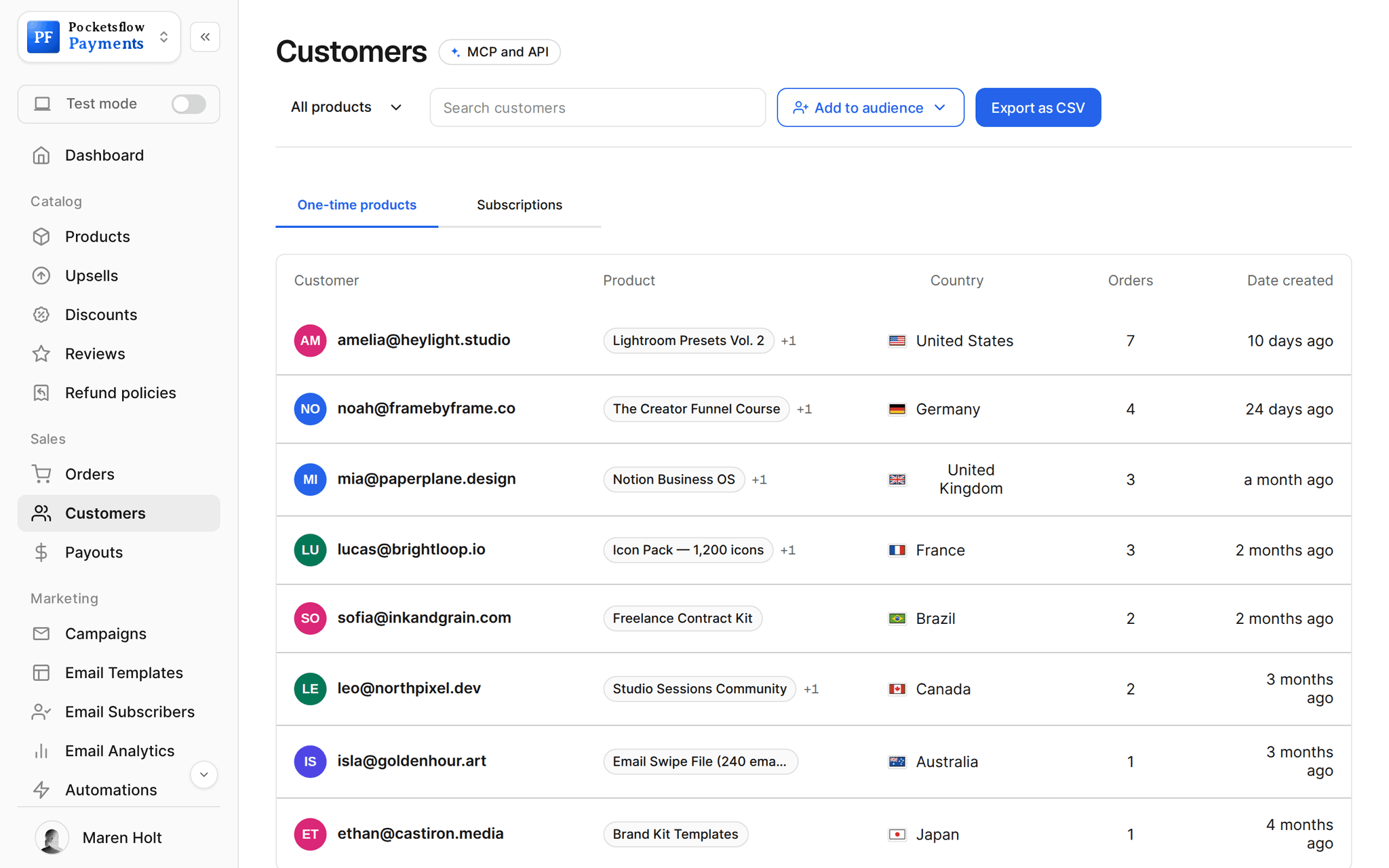Click the Export as CSV button
The height and width of the screenshot is (868, 1389).
1038,107
